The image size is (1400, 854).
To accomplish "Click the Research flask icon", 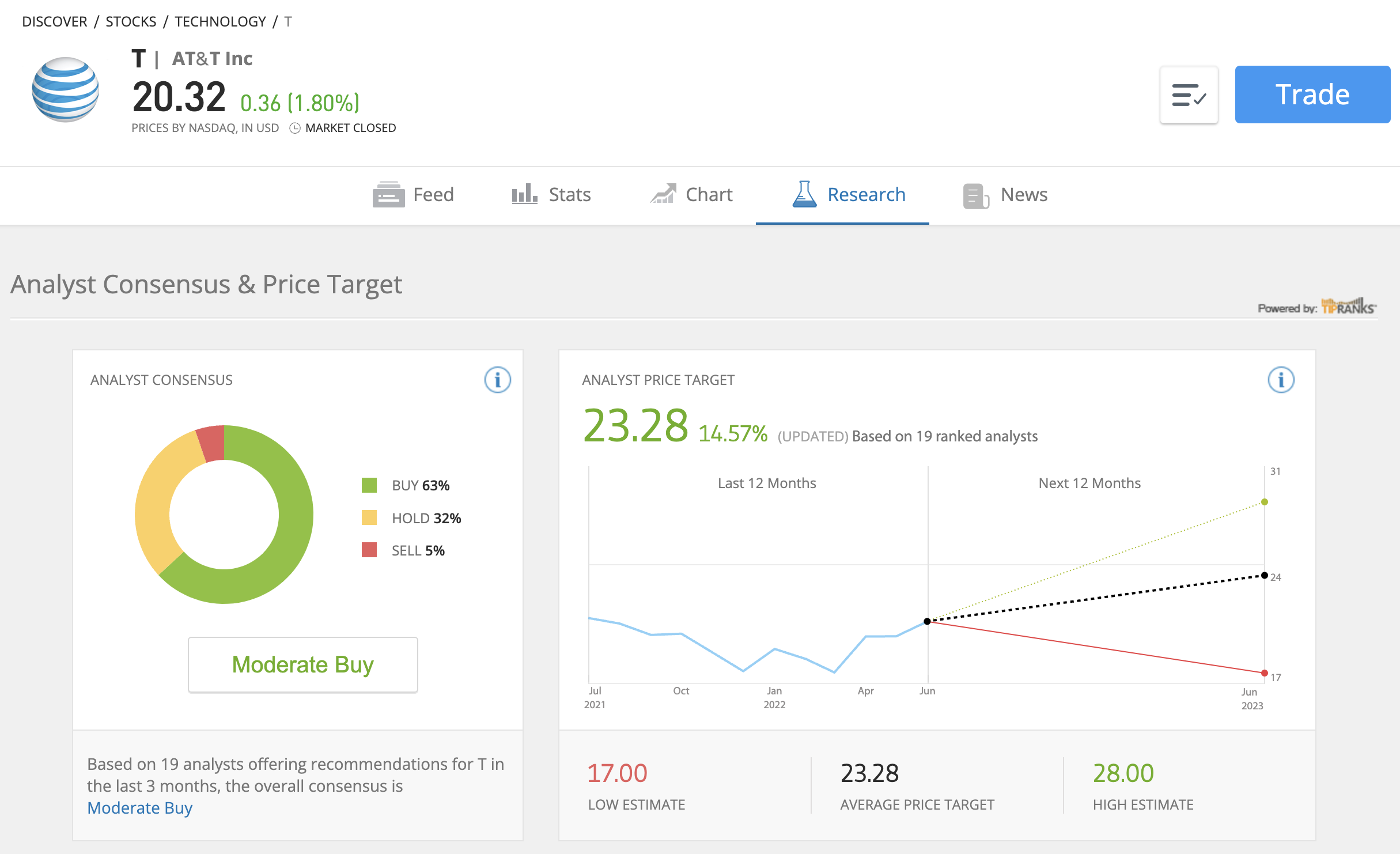I will [x=804, y=194].
